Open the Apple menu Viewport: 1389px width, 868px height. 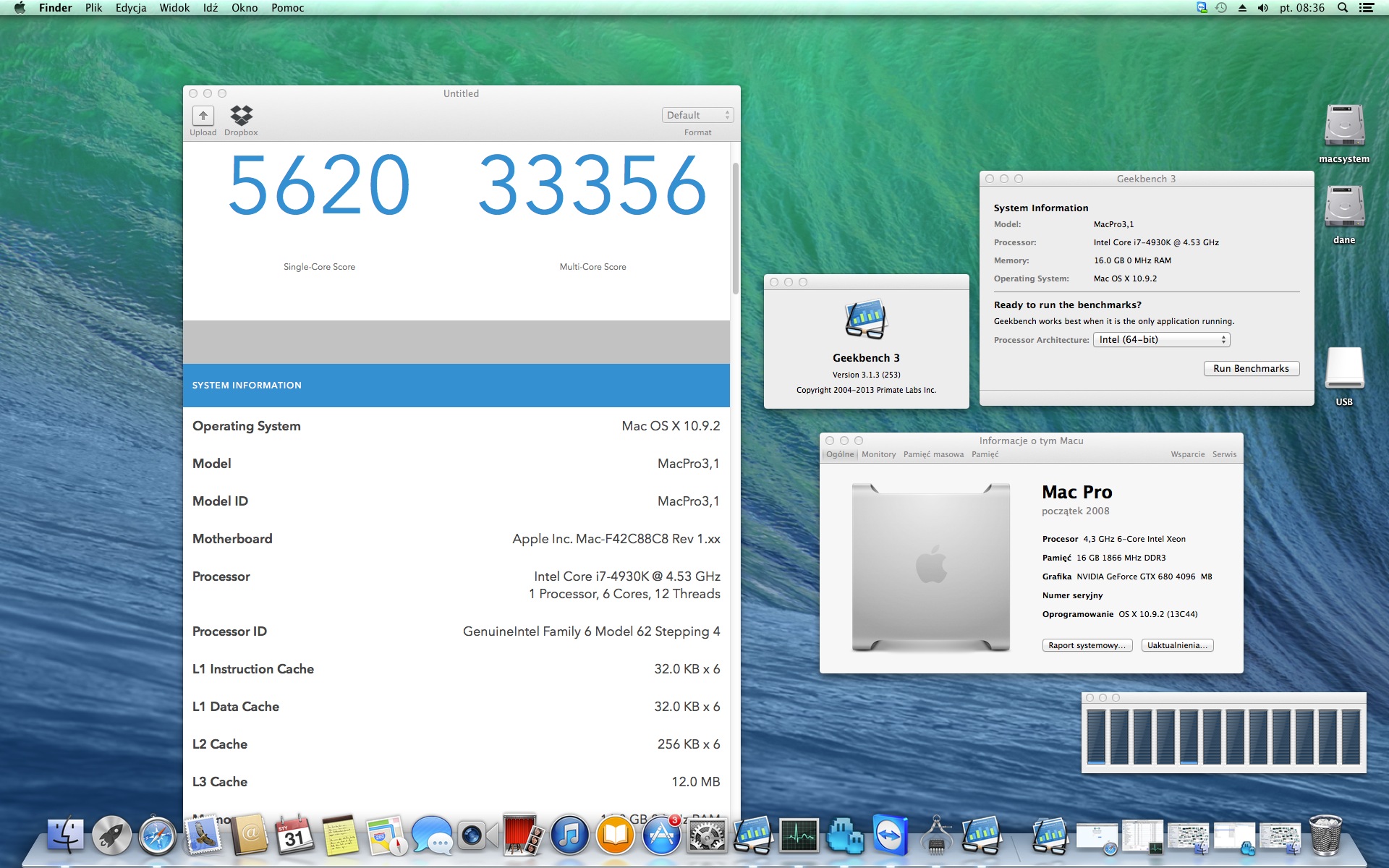20,8
